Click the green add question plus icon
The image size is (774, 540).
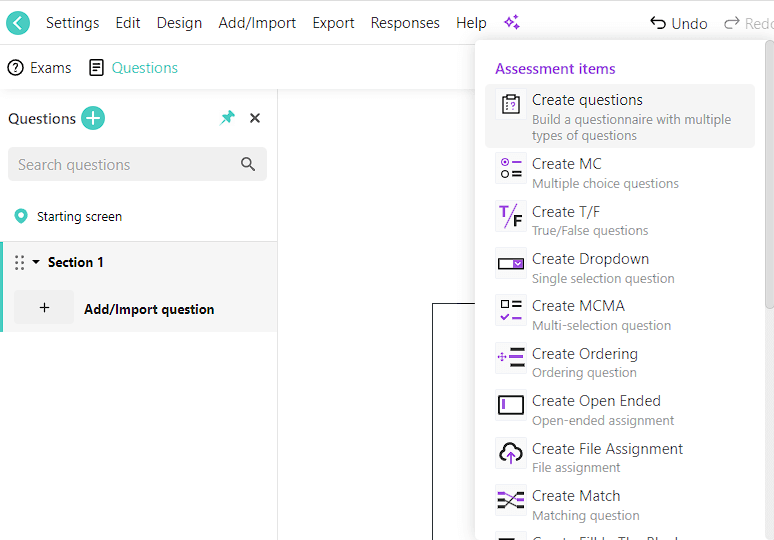[x=93, y=118]
